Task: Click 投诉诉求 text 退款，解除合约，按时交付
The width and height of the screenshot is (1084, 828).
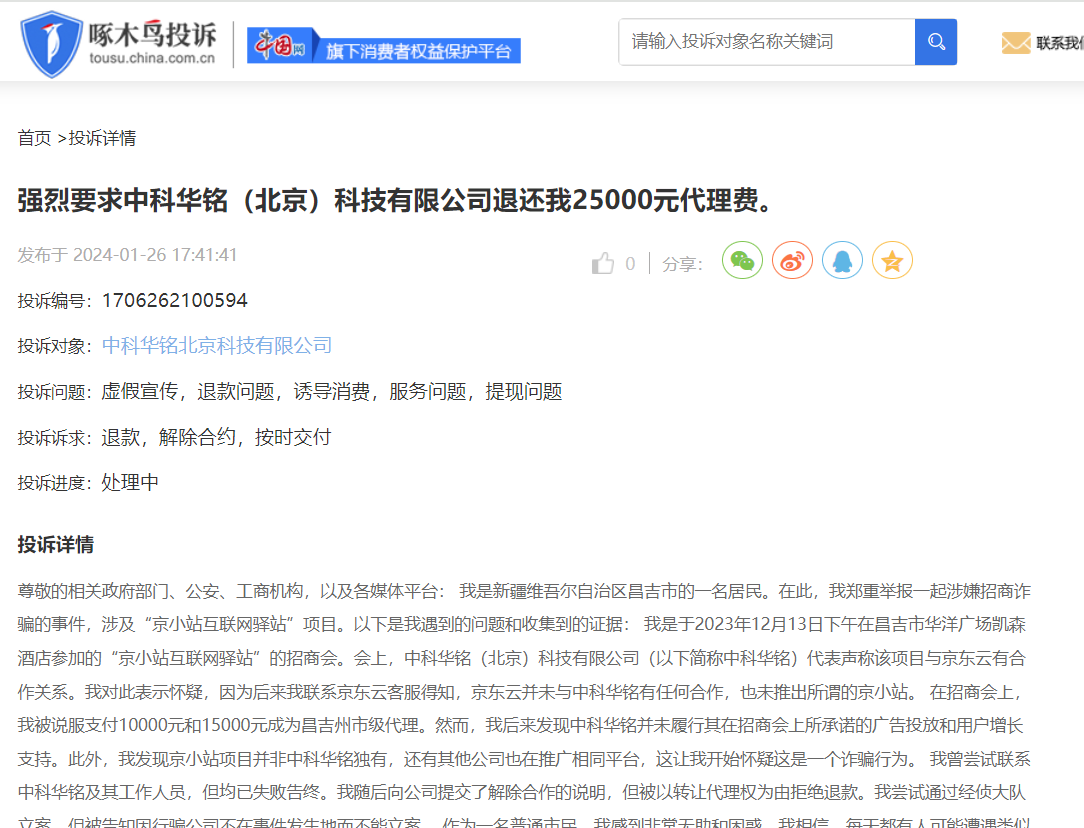Action: pos(216,437)
